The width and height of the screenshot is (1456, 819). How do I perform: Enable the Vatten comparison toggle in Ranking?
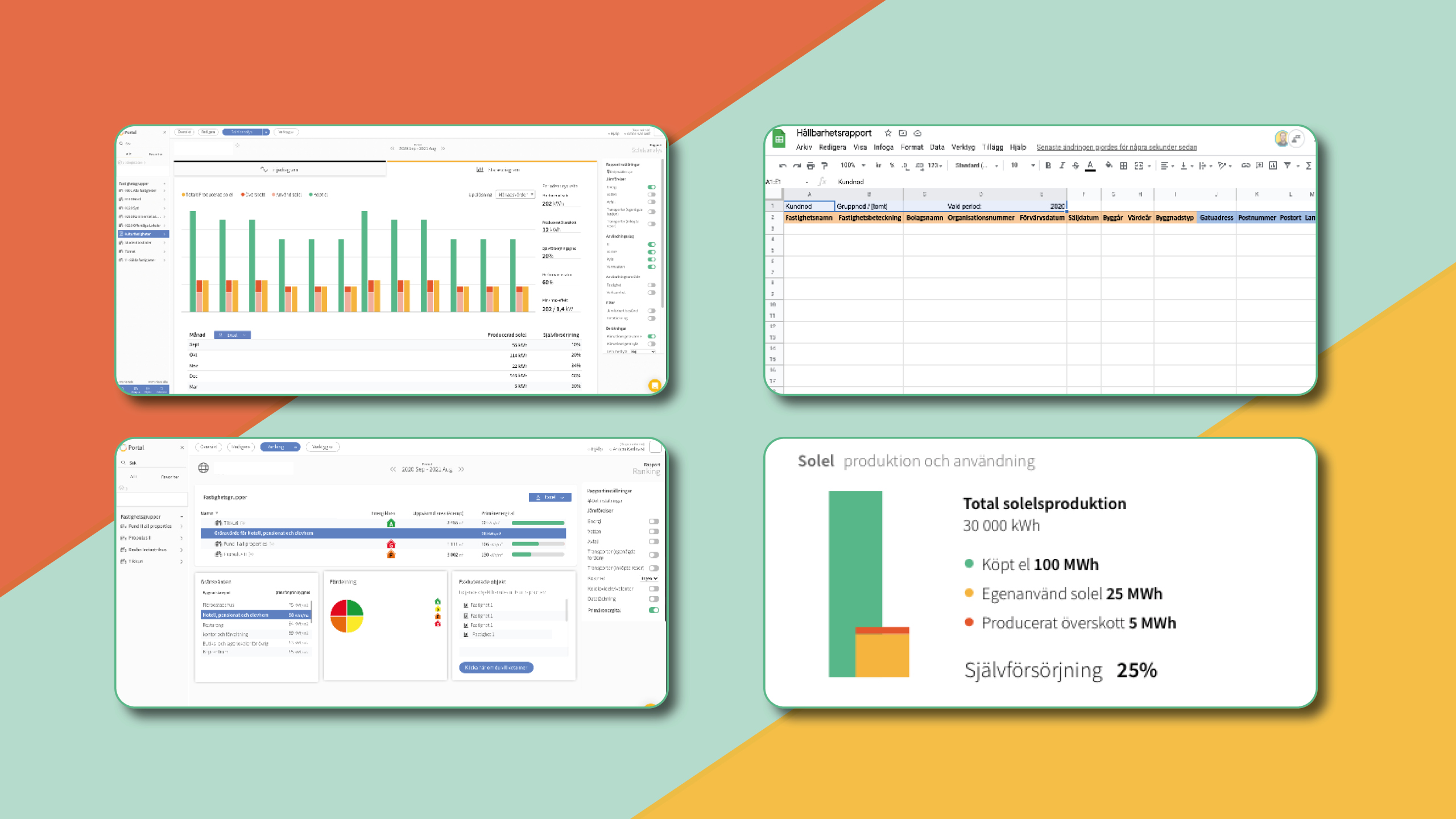pyautogui.click(x=653, y=532)
